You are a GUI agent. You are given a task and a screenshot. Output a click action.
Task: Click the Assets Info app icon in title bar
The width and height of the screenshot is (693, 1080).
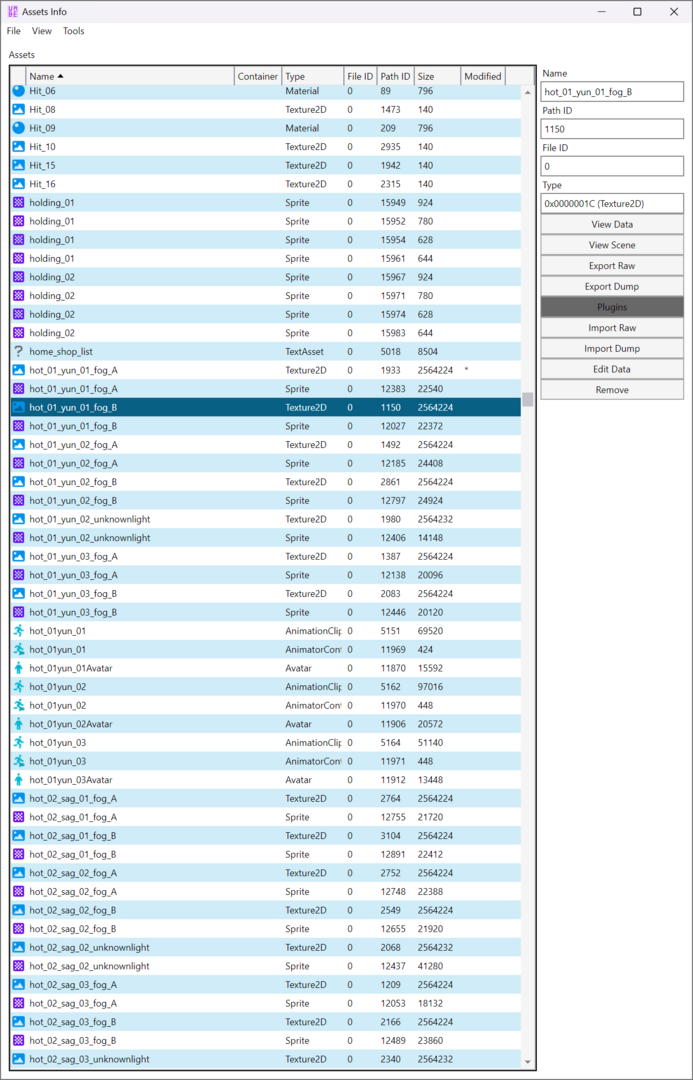tap(12, 12)
